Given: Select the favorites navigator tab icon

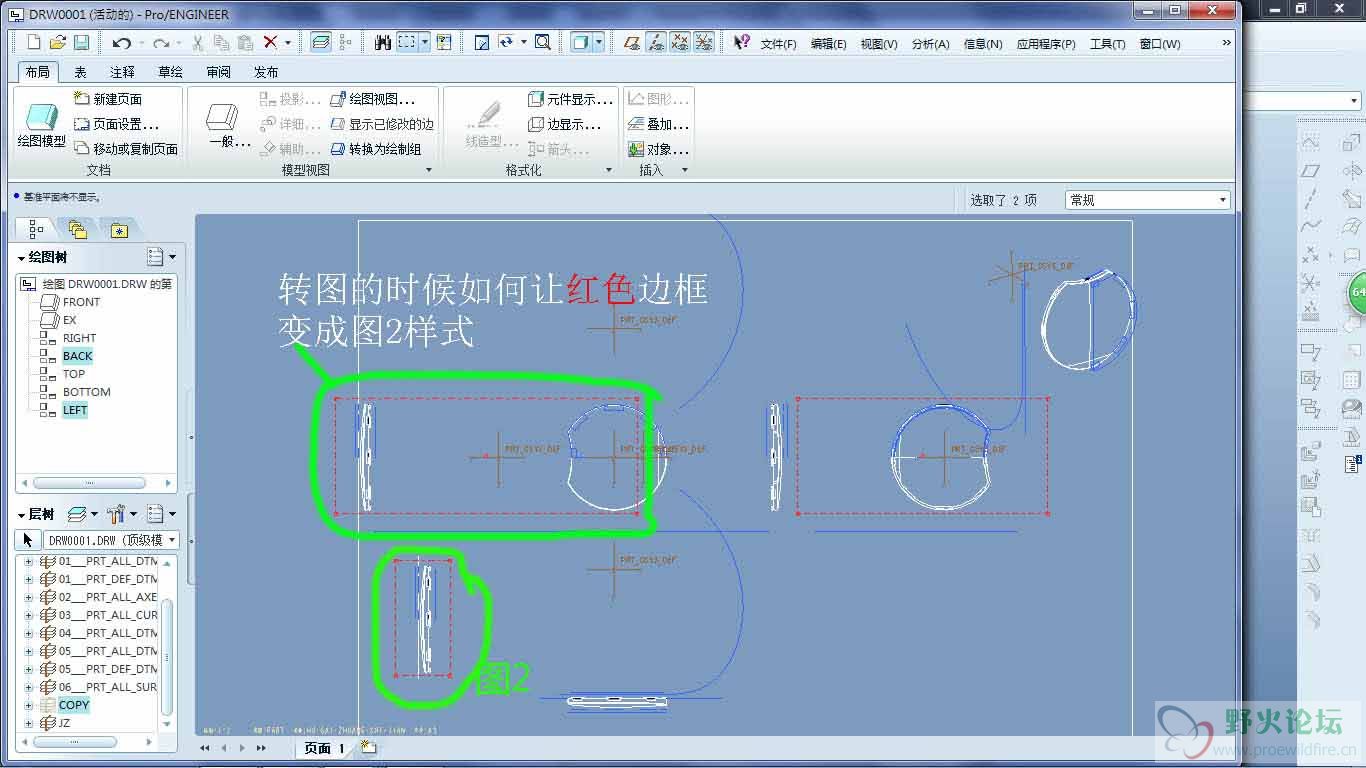Looking at the screenshot, I should (x=119, y=229).
